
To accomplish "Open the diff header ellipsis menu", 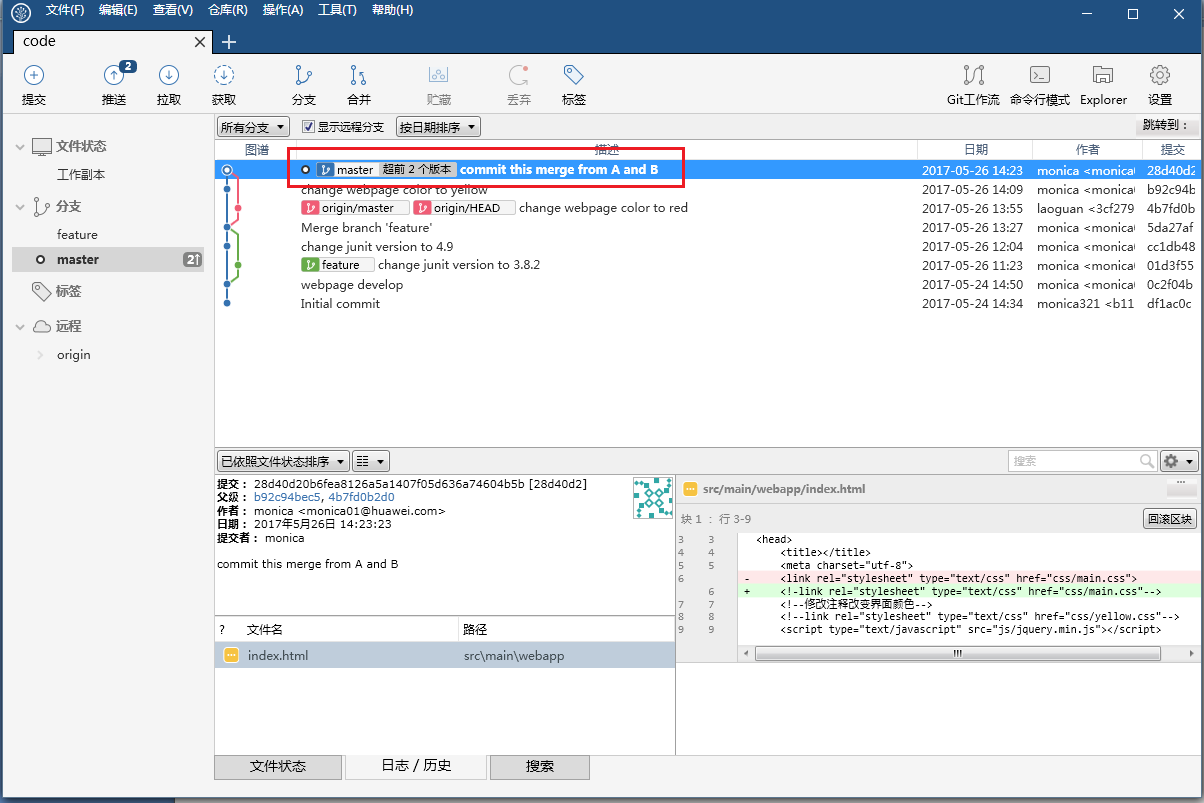I will [1181, 487].
